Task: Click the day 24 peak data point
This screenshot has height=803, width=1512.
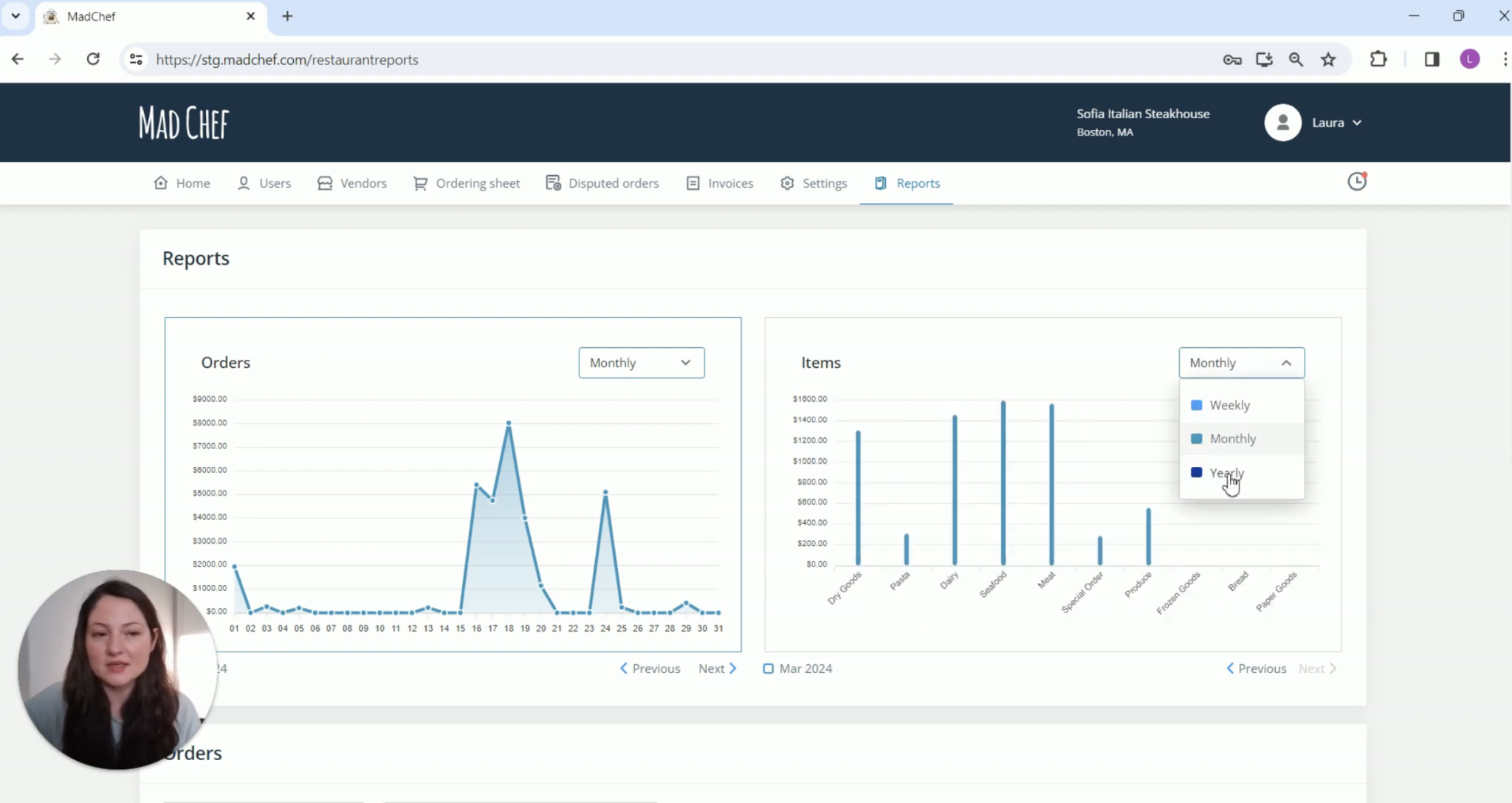Action: coord(605,492)
